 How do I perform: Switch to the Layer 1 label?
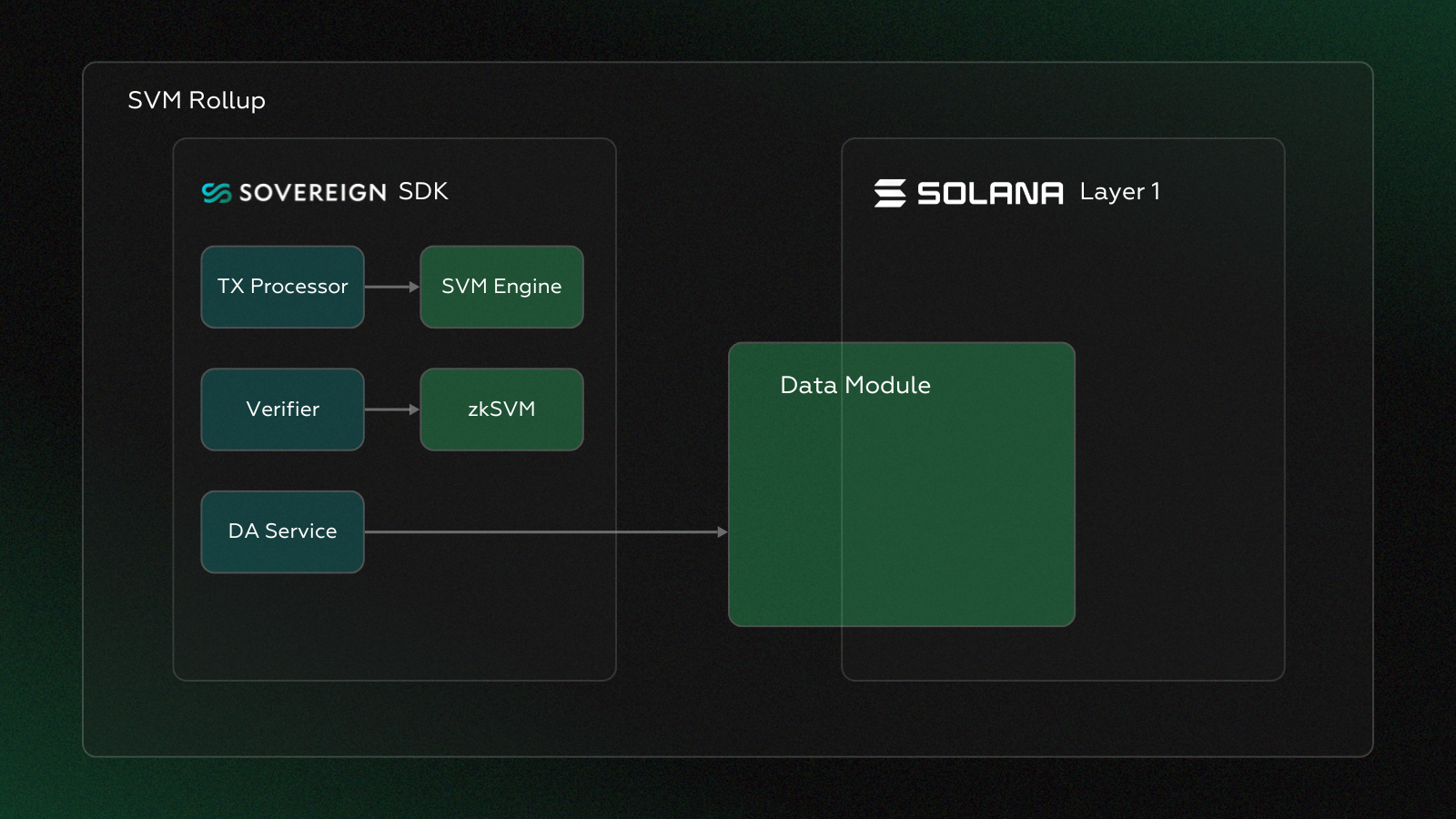(1119, 192)
